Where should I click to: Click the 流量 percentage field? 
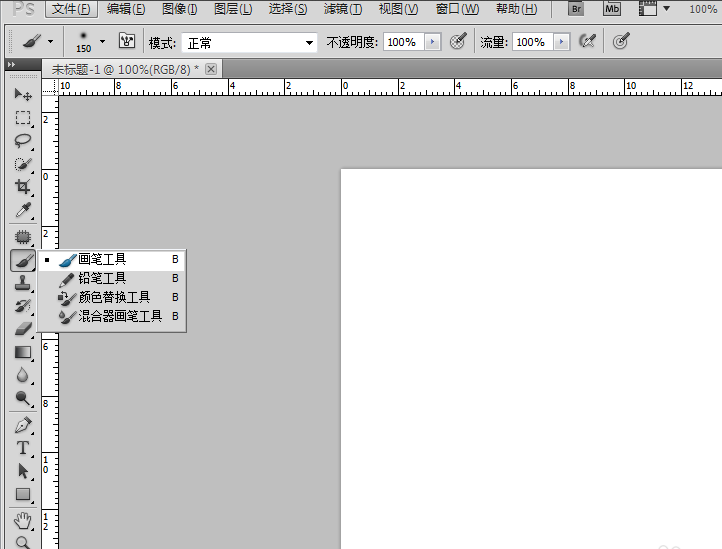coord(533,42)
